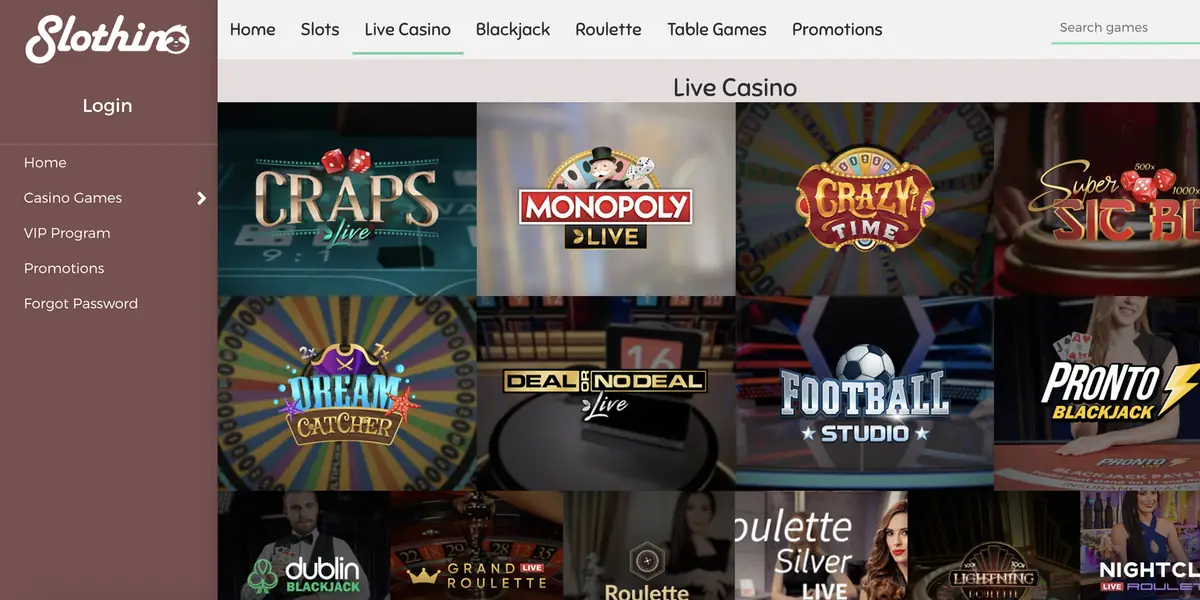This screenshot has width=1200, height=600.
Task: Click the Forgot Password link
Action: (81, 303)
